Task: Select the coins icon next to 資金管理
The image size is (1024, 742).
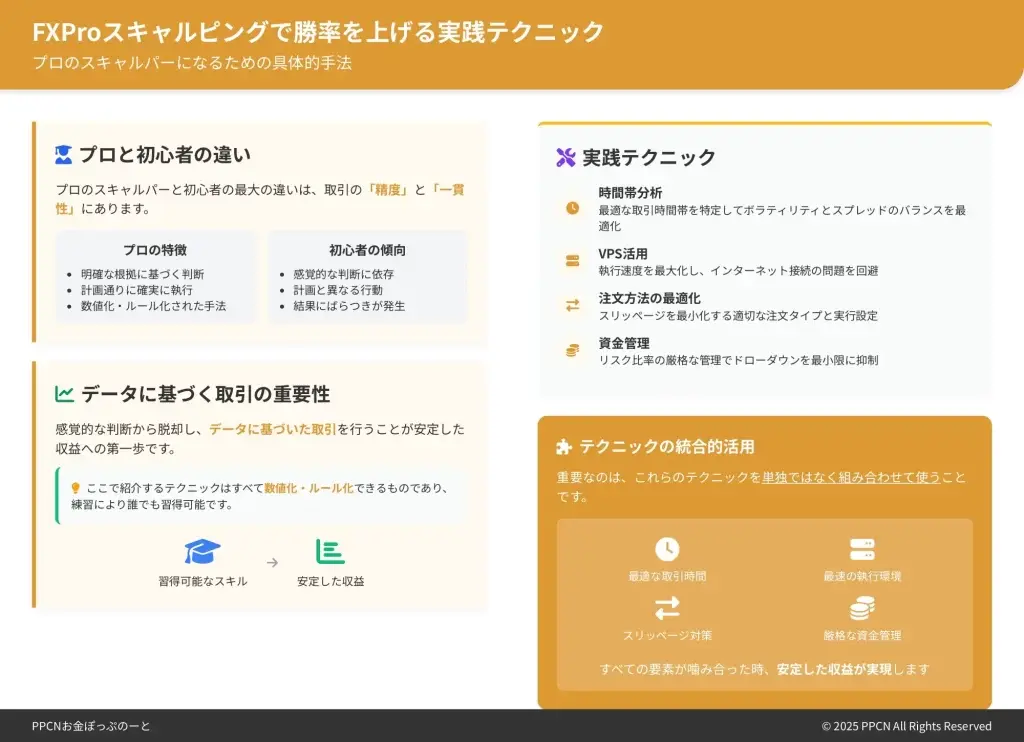Action: tap(572, 350)
